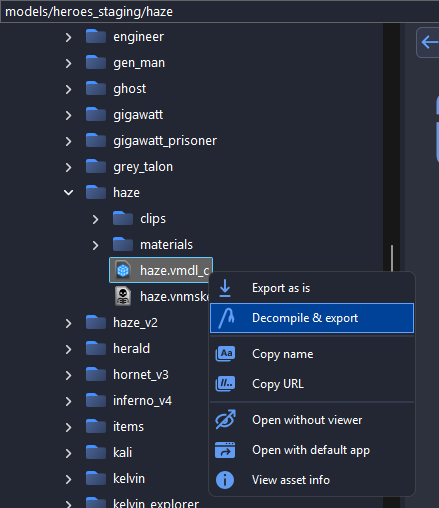Choose Export as is from context menu
This screenshot has width=439, height=508.
tap(312, 288)
